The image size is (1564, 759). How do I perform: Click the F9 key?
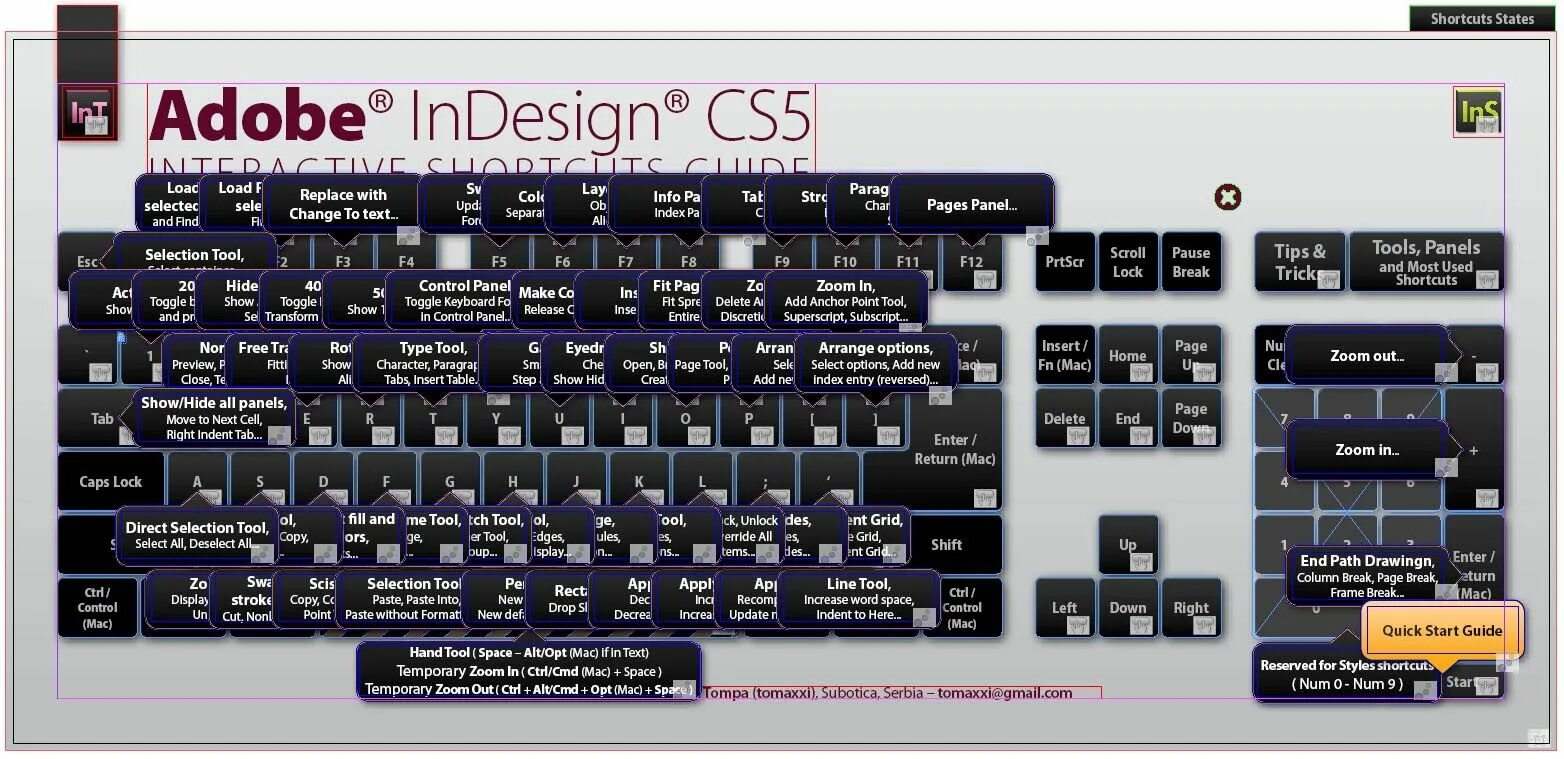(782, 262)
